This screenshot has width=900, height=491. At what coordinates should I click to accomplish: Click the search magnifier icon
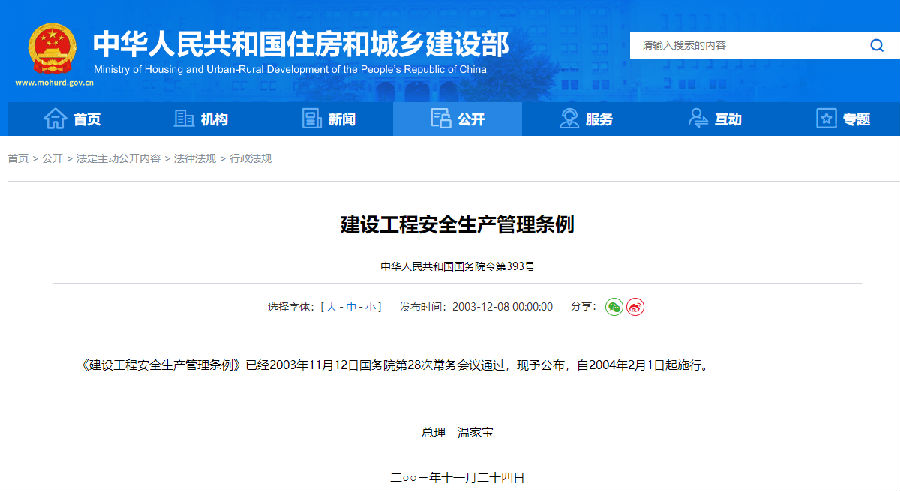(876, 46)
